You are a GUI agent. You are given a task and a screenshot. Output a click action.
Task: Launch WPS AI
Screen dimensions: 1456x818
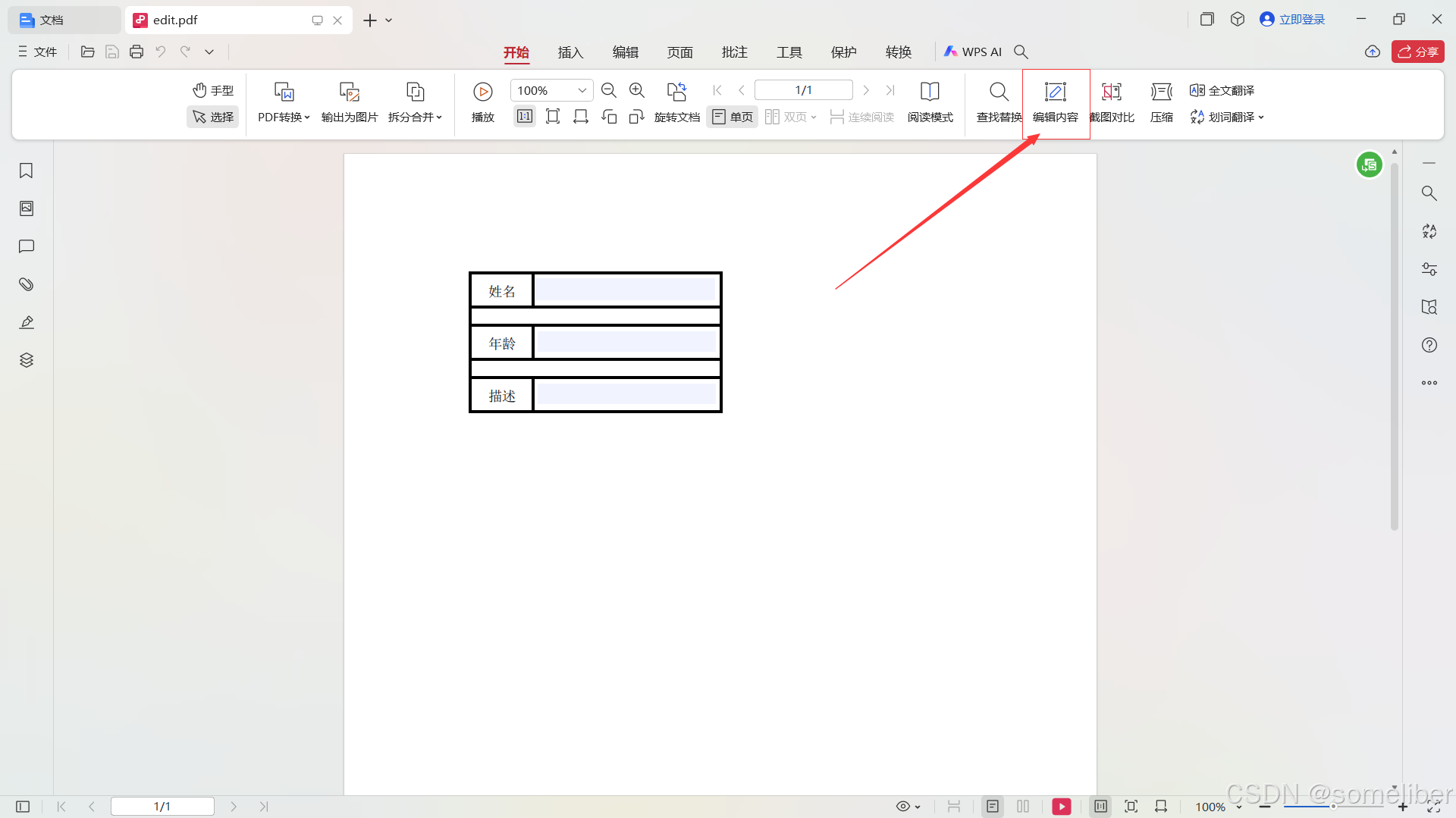973,52
